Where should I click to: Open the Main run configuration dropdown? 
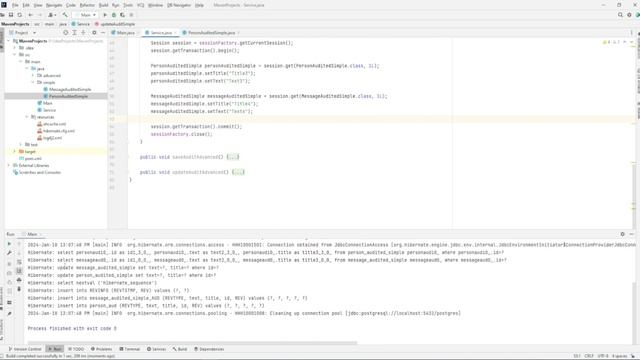pos(86,15)
